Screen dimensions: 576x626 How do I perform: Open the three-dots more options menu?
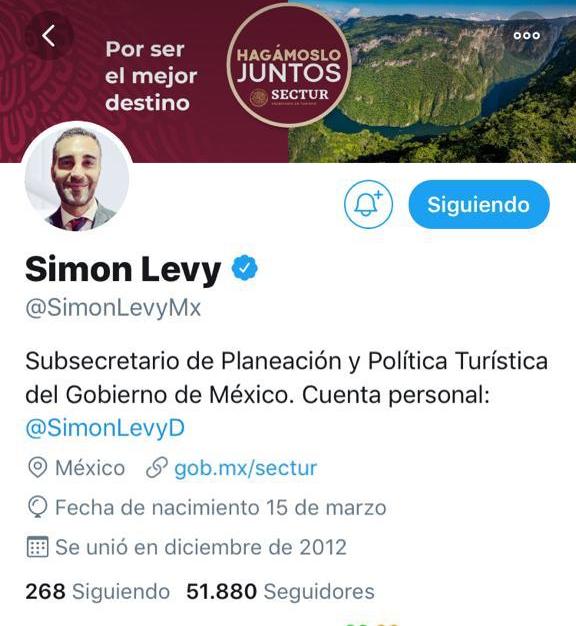coord(527,36)
